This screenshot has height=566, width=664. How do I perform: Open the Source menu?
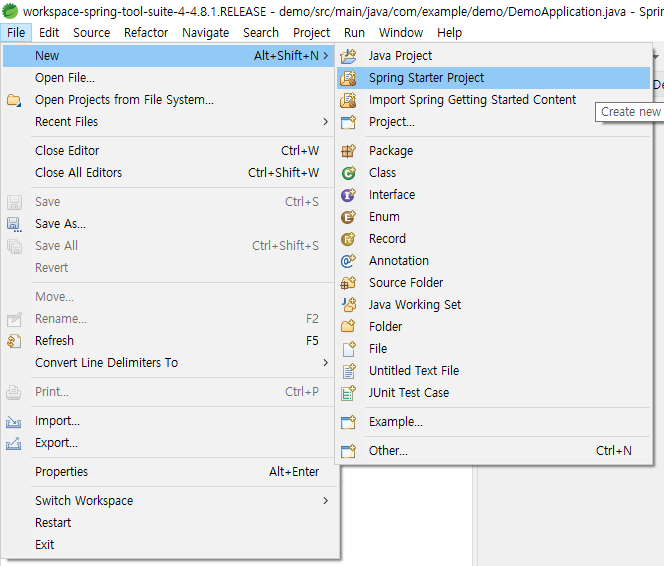click(91, 33)
